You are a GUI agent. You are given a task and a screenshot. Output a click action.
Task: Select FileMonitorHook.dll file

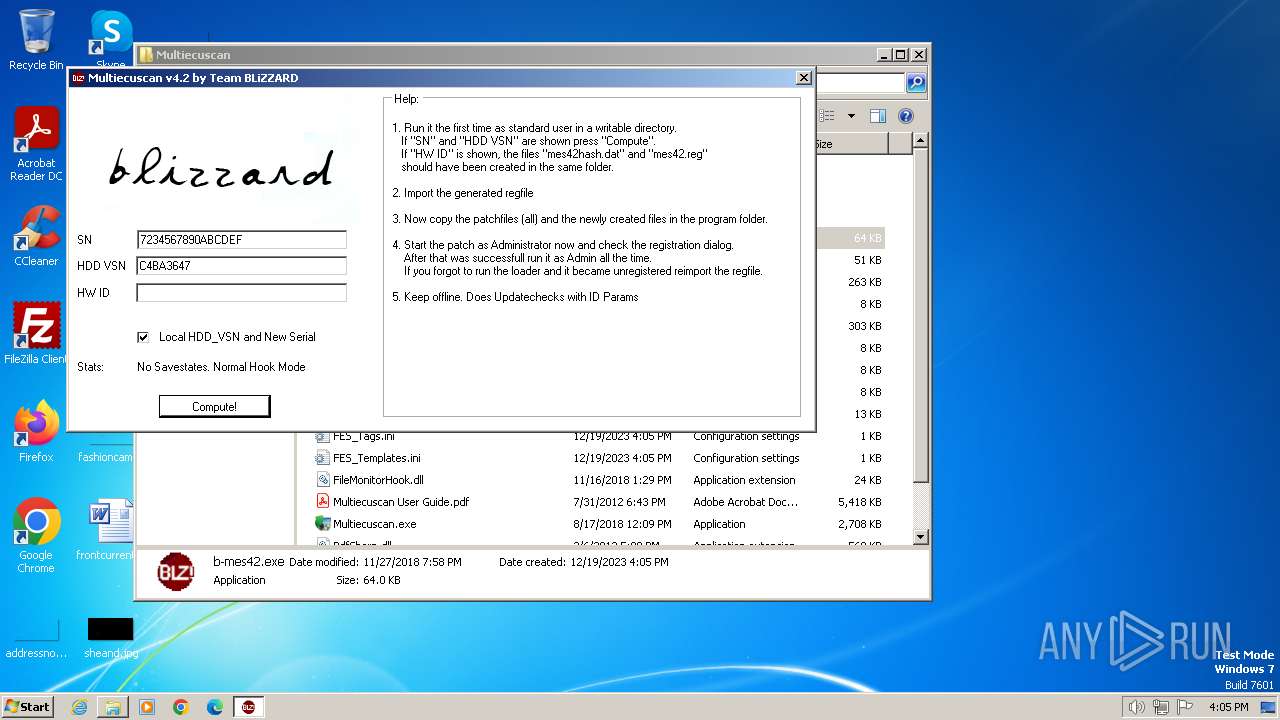tap(599, 480)
